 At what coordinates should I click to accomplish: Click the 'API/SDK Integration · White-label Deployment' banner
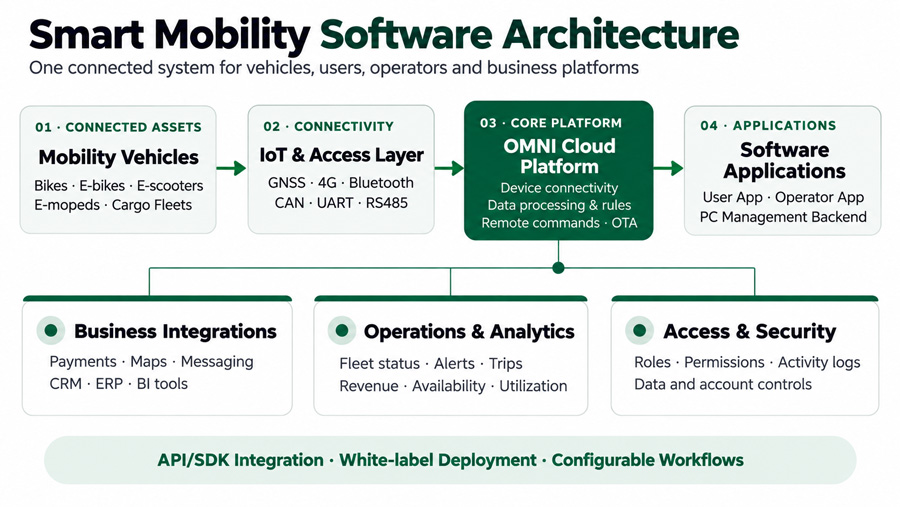pos(451,460)
